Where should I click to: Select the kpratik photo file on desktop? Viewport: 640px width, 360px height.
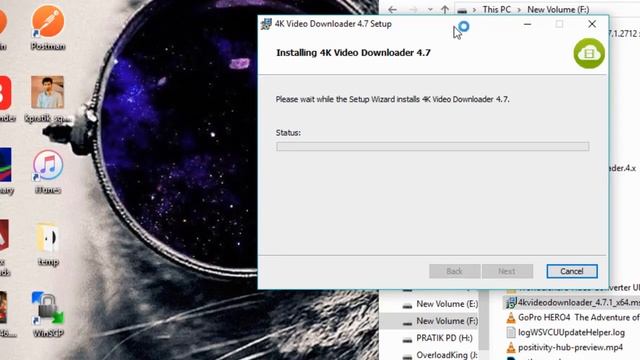pos(48,100)
